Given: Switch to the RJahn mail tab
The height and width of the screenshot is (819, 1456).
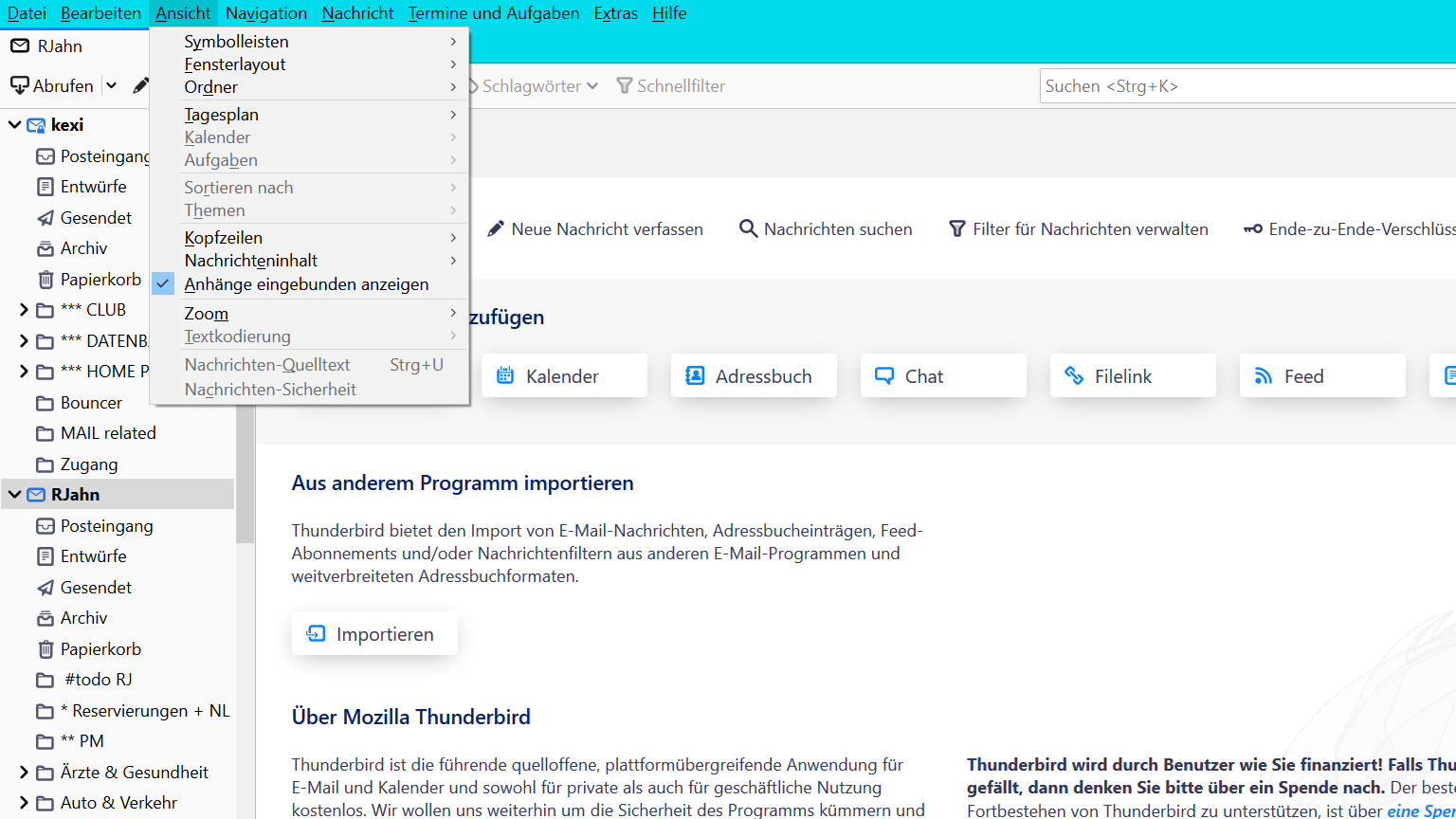Looking at the screenshot, I should [75, 46].
